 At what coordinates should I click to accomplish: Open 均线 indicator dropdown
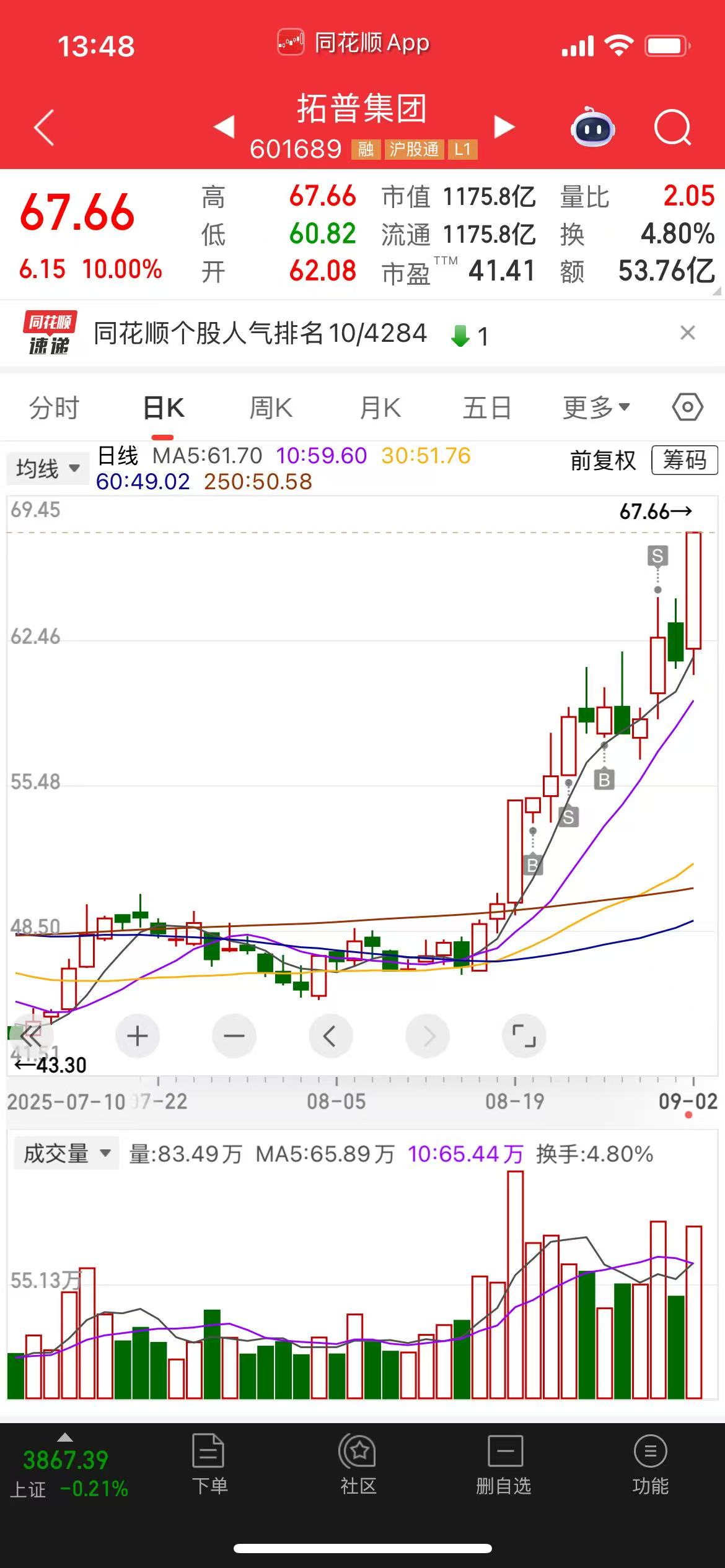point(47,468)
